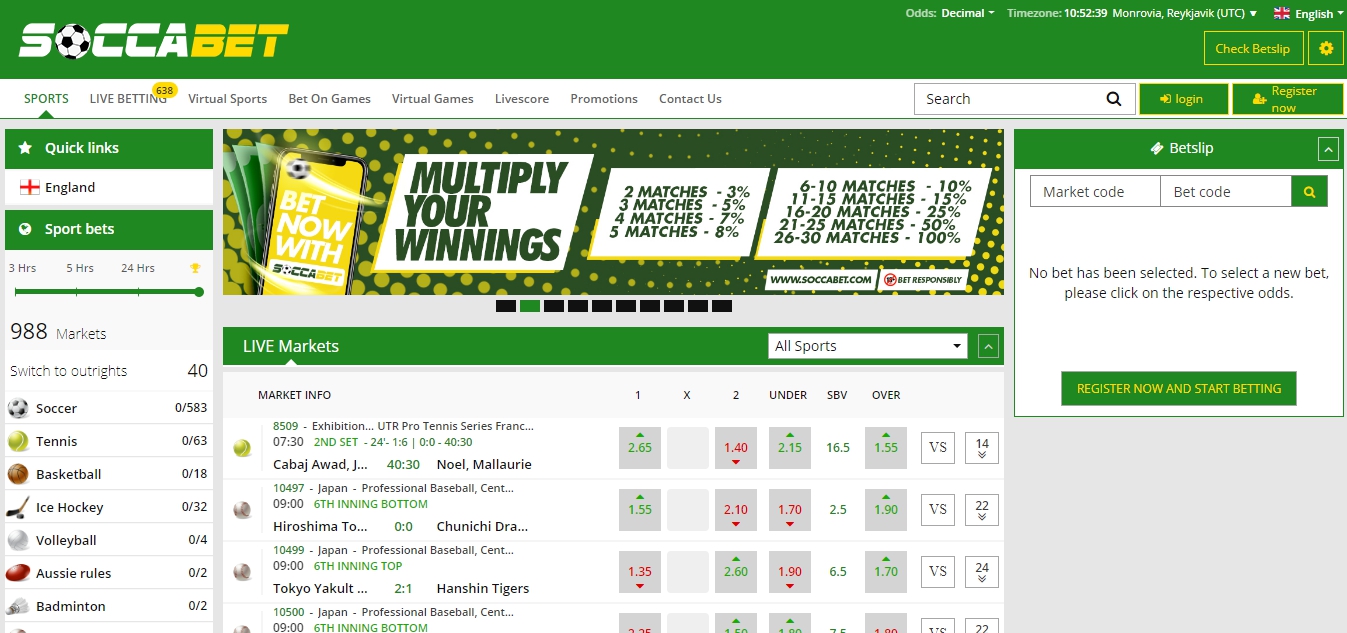This screenshot has height=633, width=1347.
Task: Open the LIVE BETTING tab
Action: click(128, 99)
